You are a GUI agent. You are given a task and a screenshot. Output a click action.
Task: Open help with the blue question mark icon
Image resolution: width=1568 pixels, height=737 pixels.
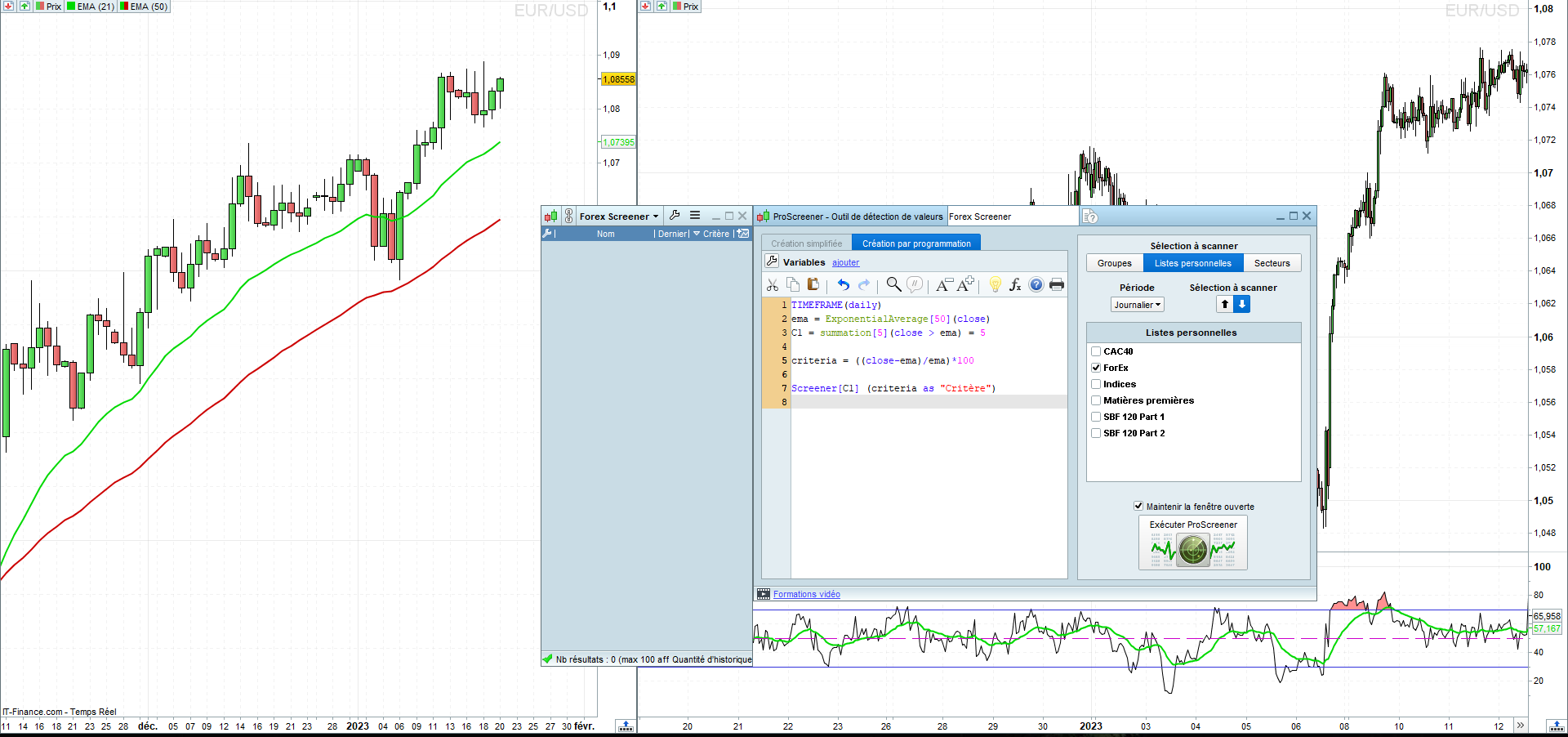point(1036,284)
